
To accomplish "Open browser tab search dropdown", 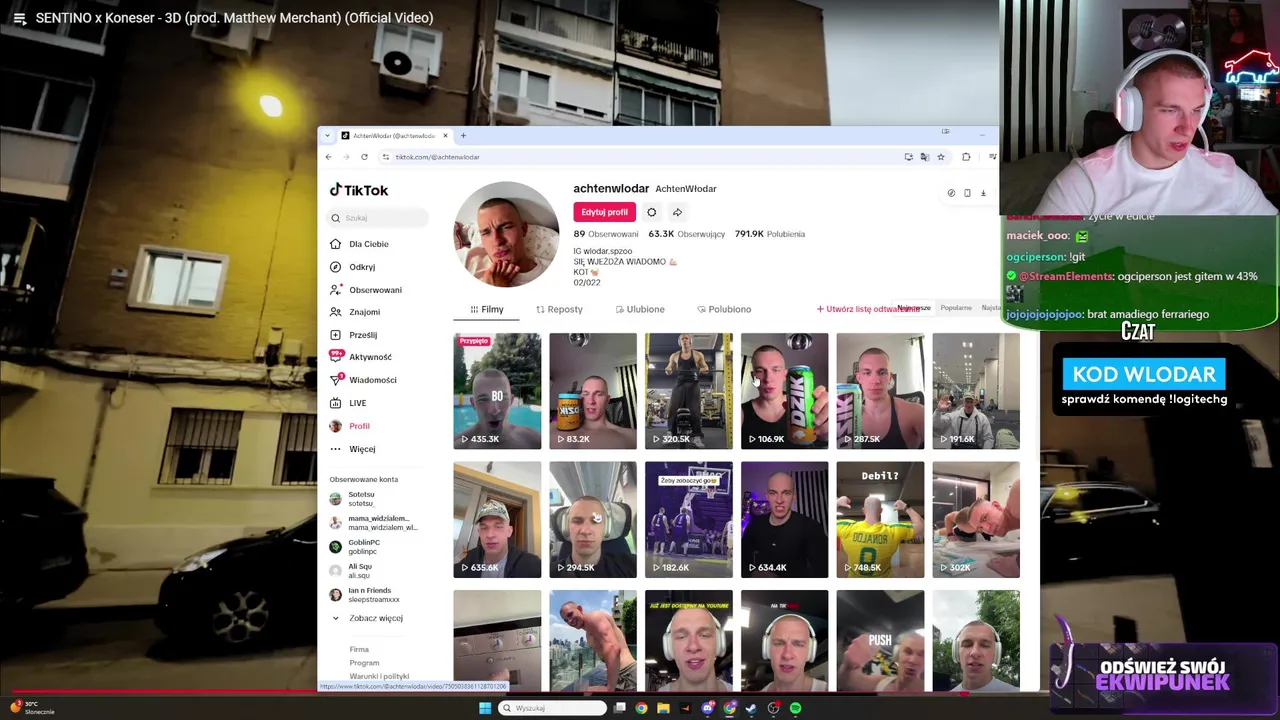I will point(327,135).
